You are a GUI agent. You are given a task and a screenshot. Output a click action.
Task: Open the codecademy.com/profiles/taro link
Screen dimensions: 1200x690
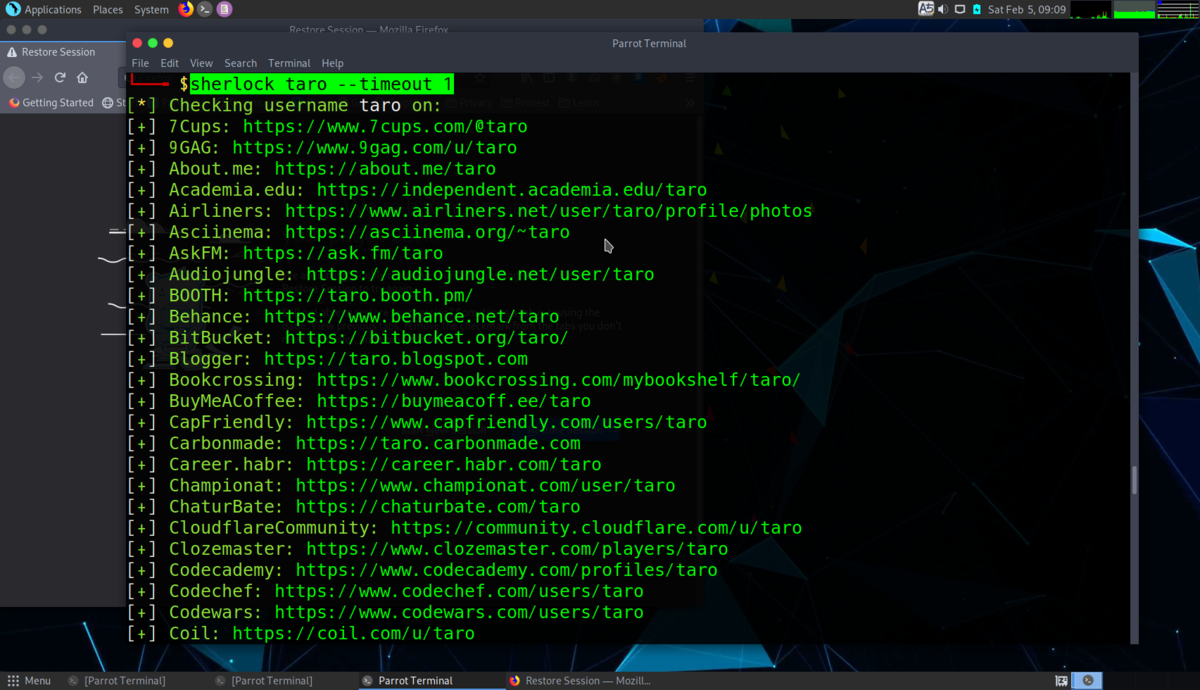(x=507, y=570)
